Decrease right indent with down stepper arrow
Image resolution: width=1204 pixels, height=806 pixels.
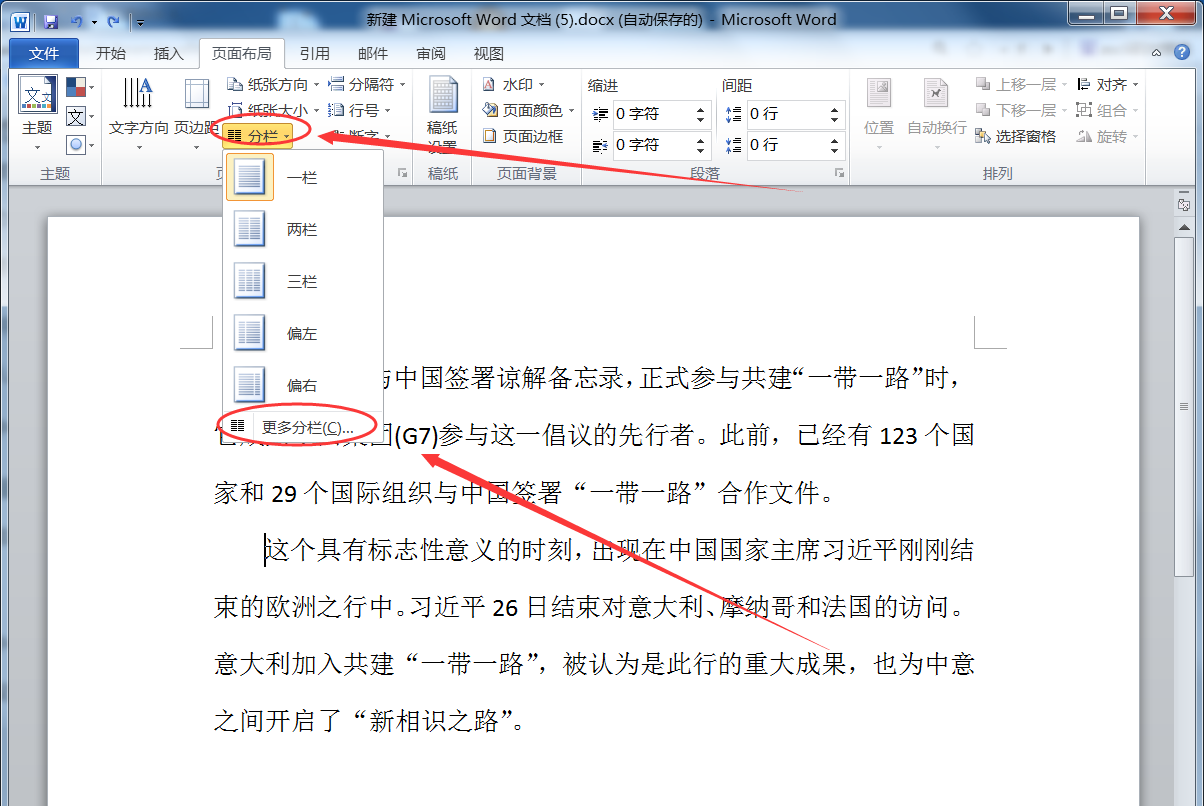pyautogui.click(x=701, y=151)
